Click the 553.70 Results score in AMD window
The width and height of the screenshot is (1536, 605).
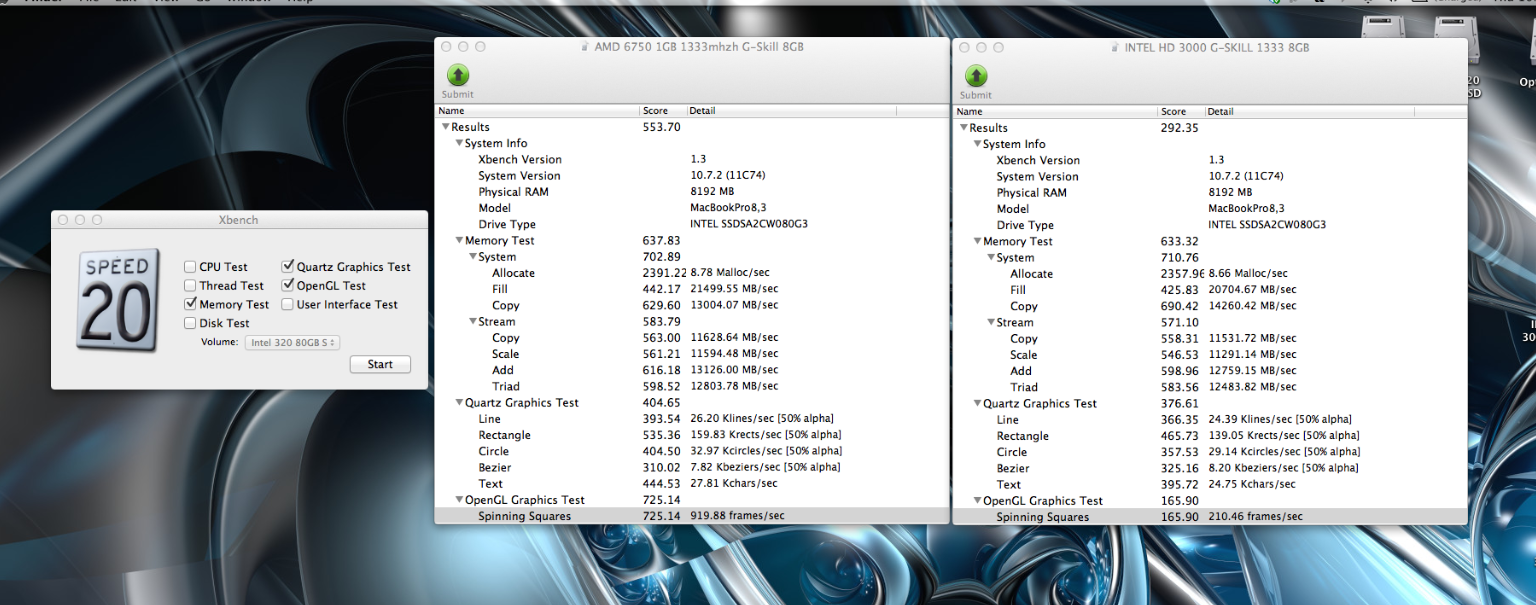tap(661, 127)
